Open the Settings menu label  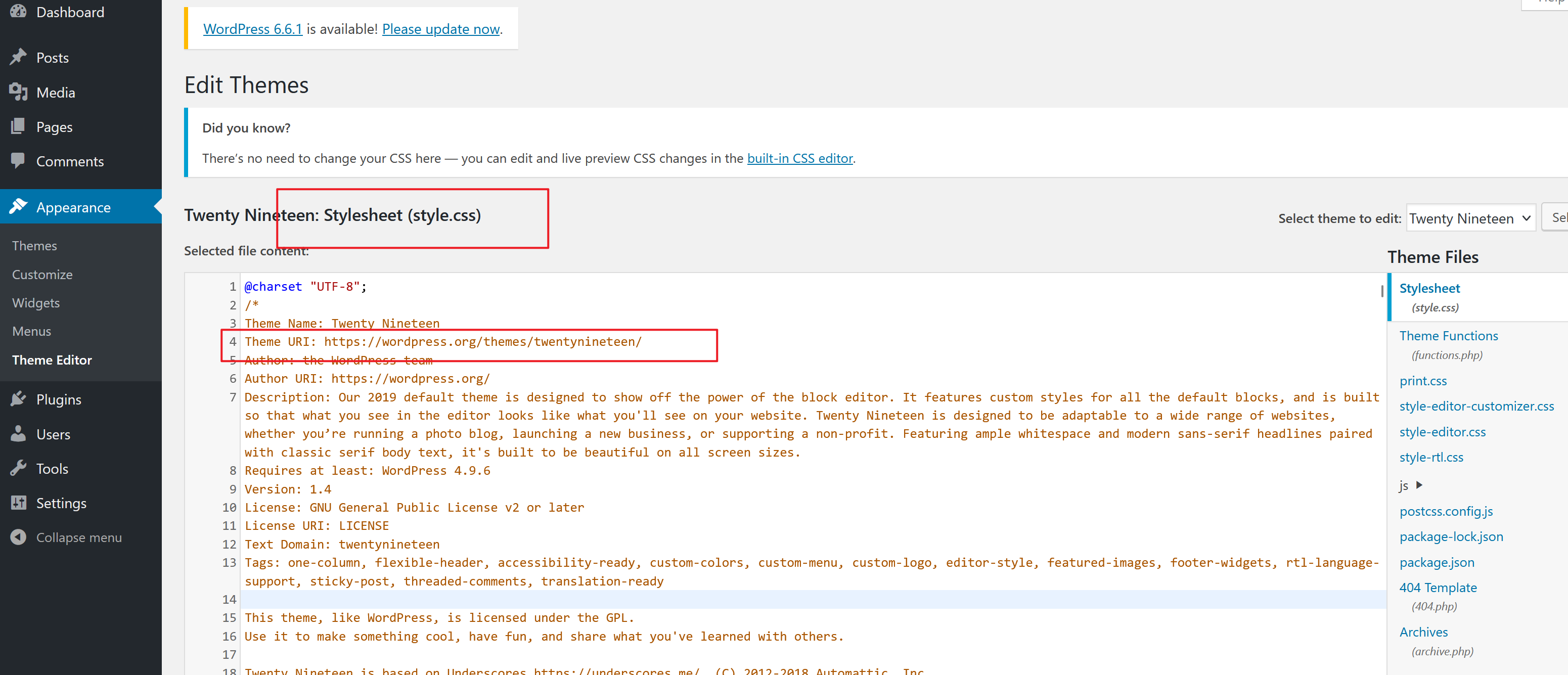(x=61, y=504)
